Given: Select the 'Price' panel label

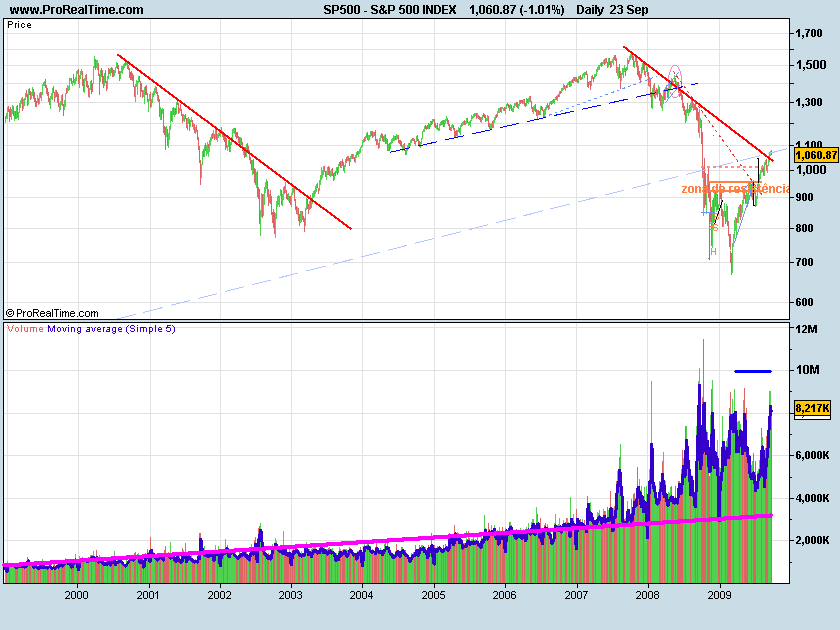Looking at the screenshot, I should [x=19, y=25].
